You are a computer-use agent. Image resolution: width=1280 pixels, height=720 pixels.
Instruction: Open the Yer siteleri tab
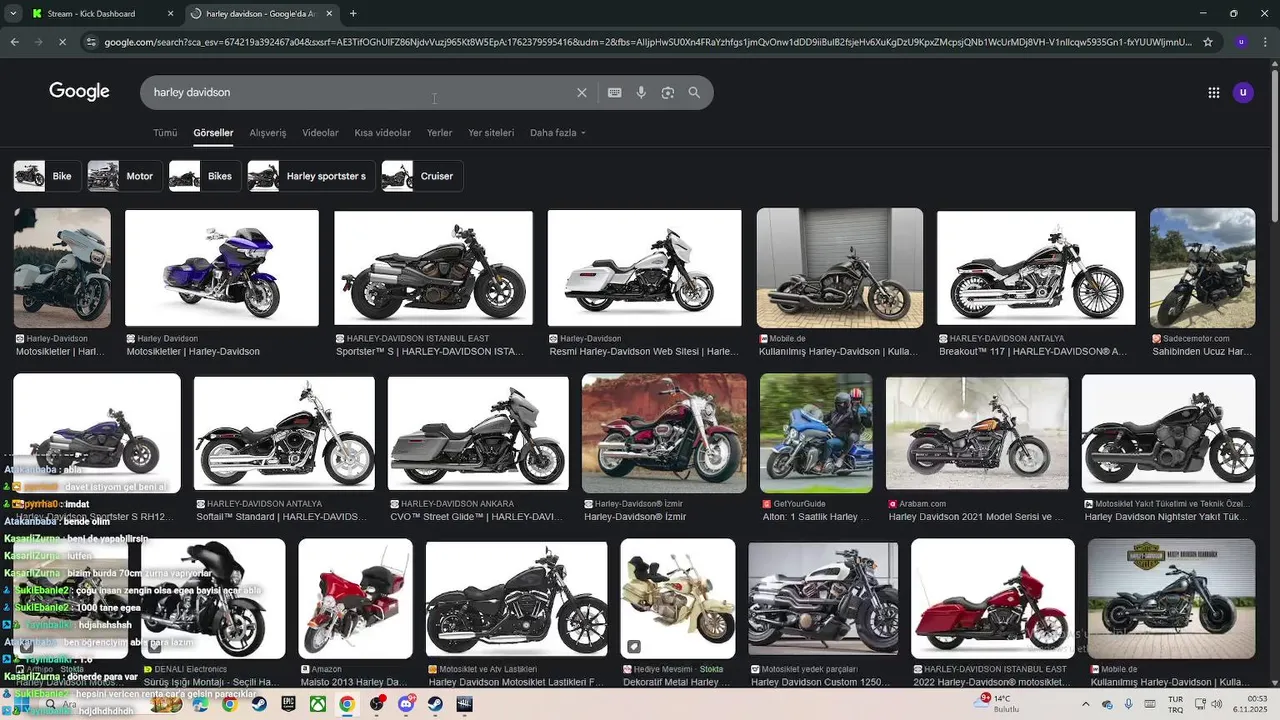click(491, 133)
